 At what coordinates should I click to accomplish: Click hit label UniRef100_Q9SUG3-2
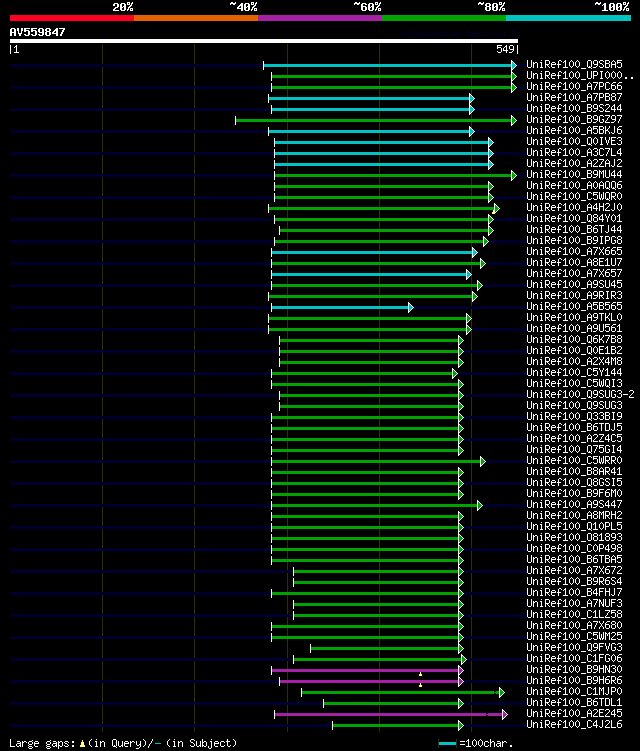coord(580,395)
